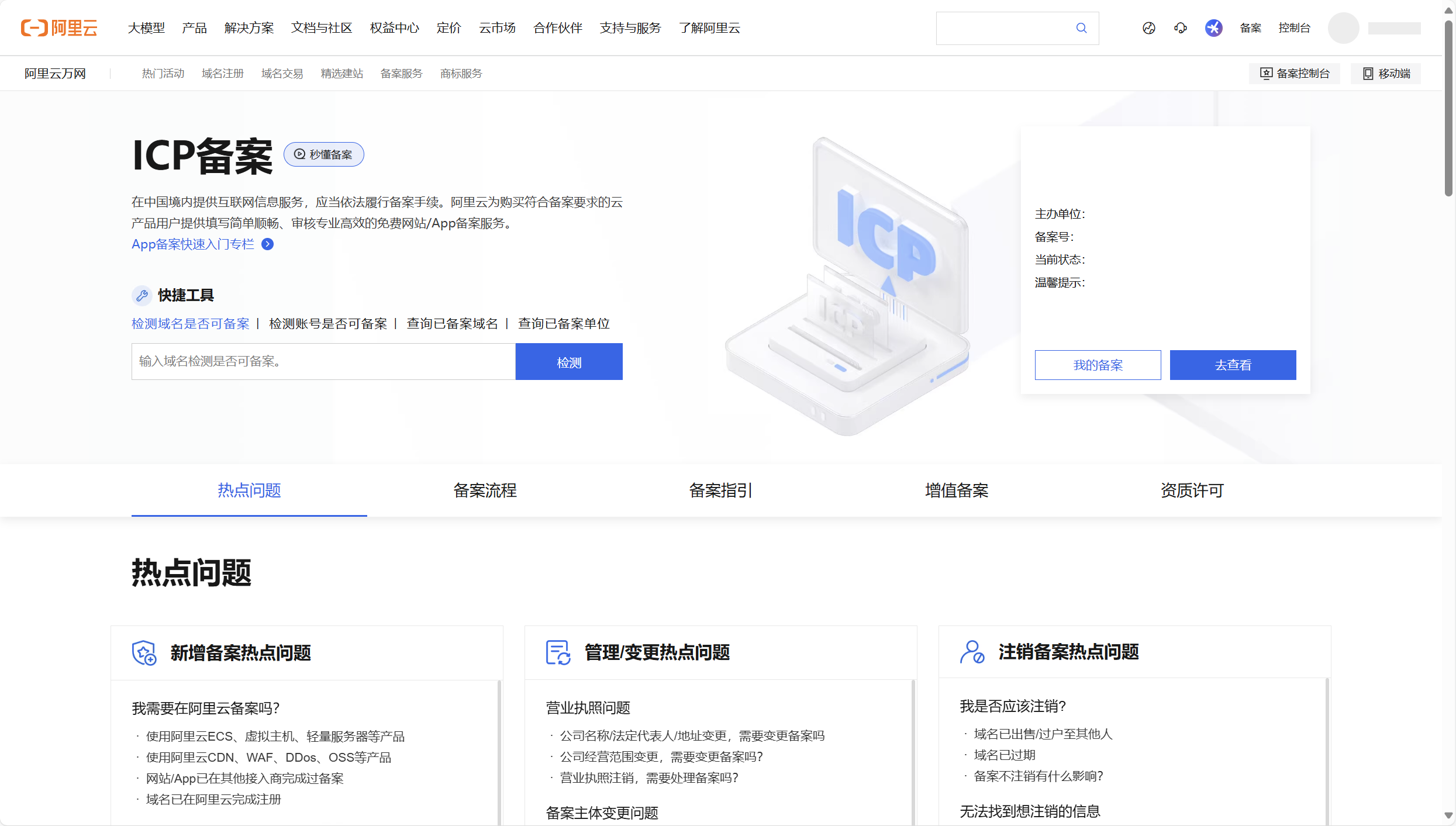Switch to the 备案流程 tab

point(485,490)
